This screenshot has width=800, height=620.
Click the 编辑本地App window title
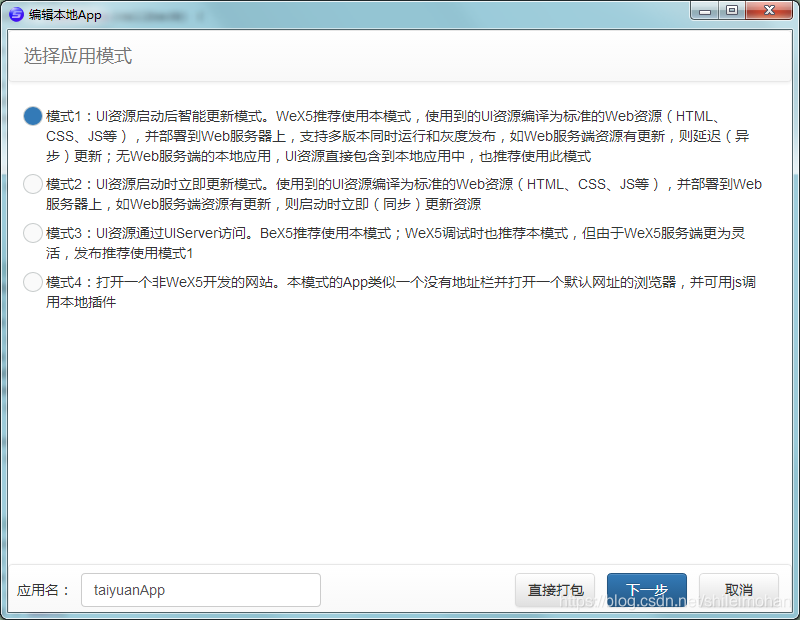65,15
